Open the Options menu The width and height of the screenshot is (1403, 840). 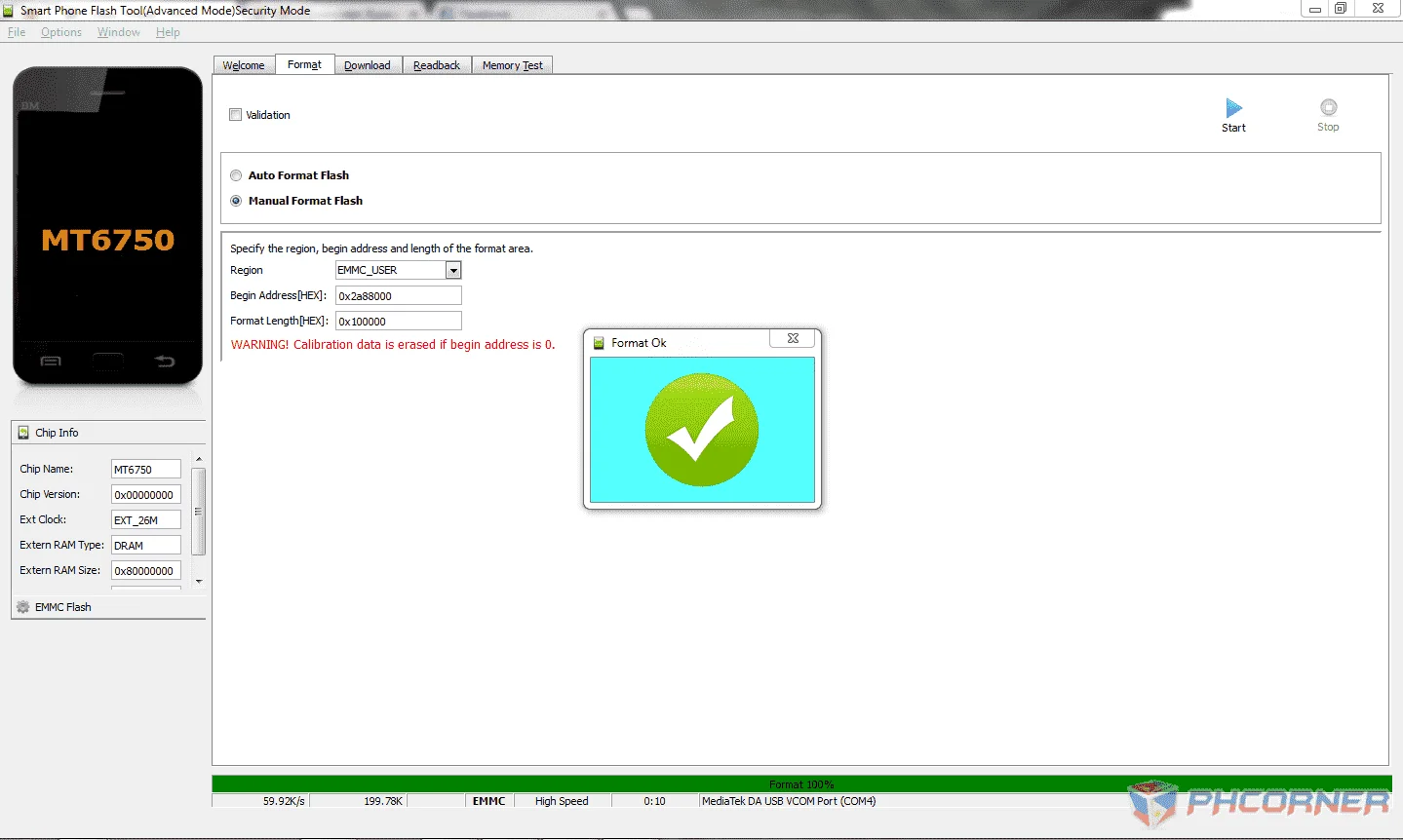pyautogui.click(x=61, y=32)
